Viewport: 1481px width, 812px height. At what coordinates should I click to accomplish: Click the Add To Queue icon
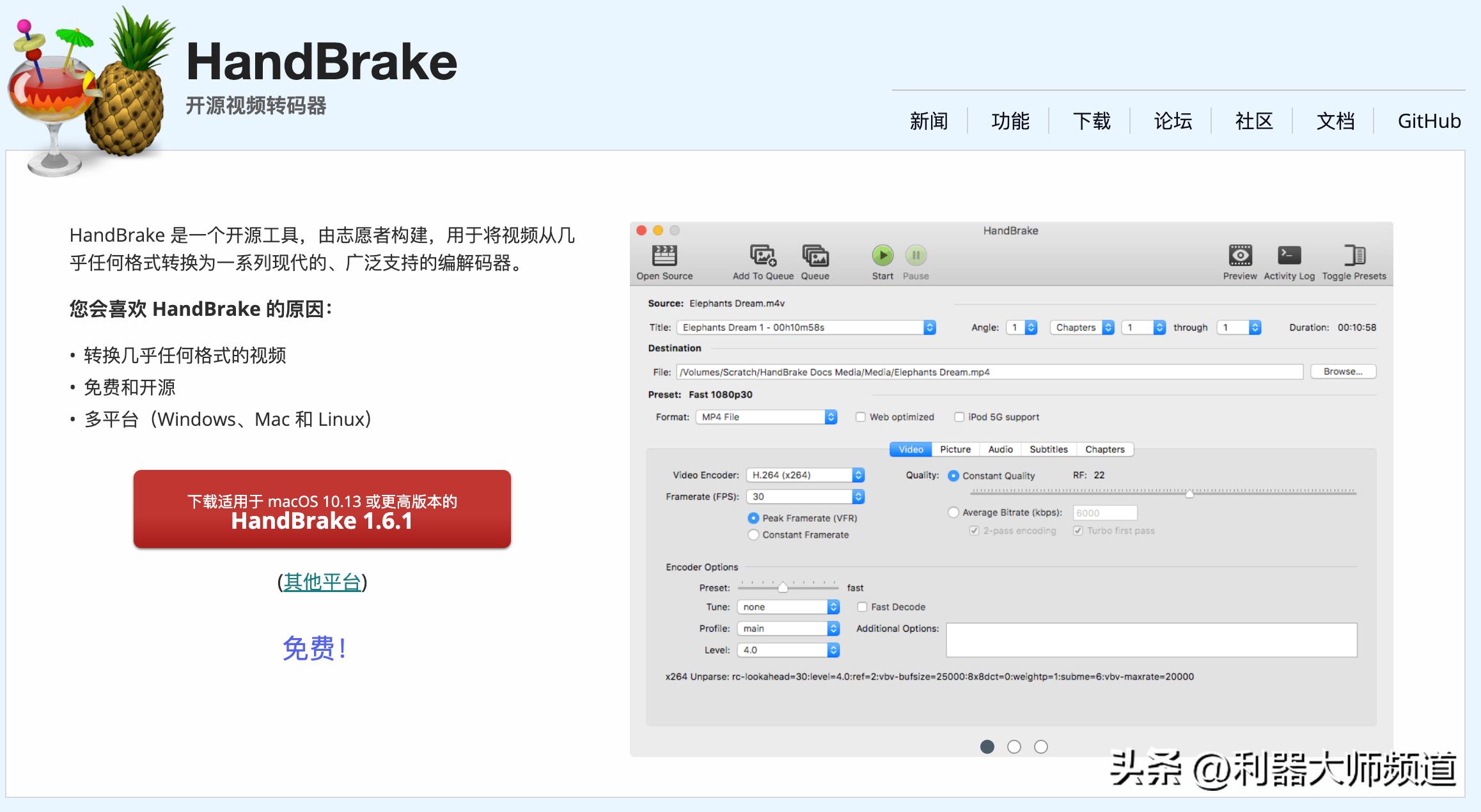762,256
